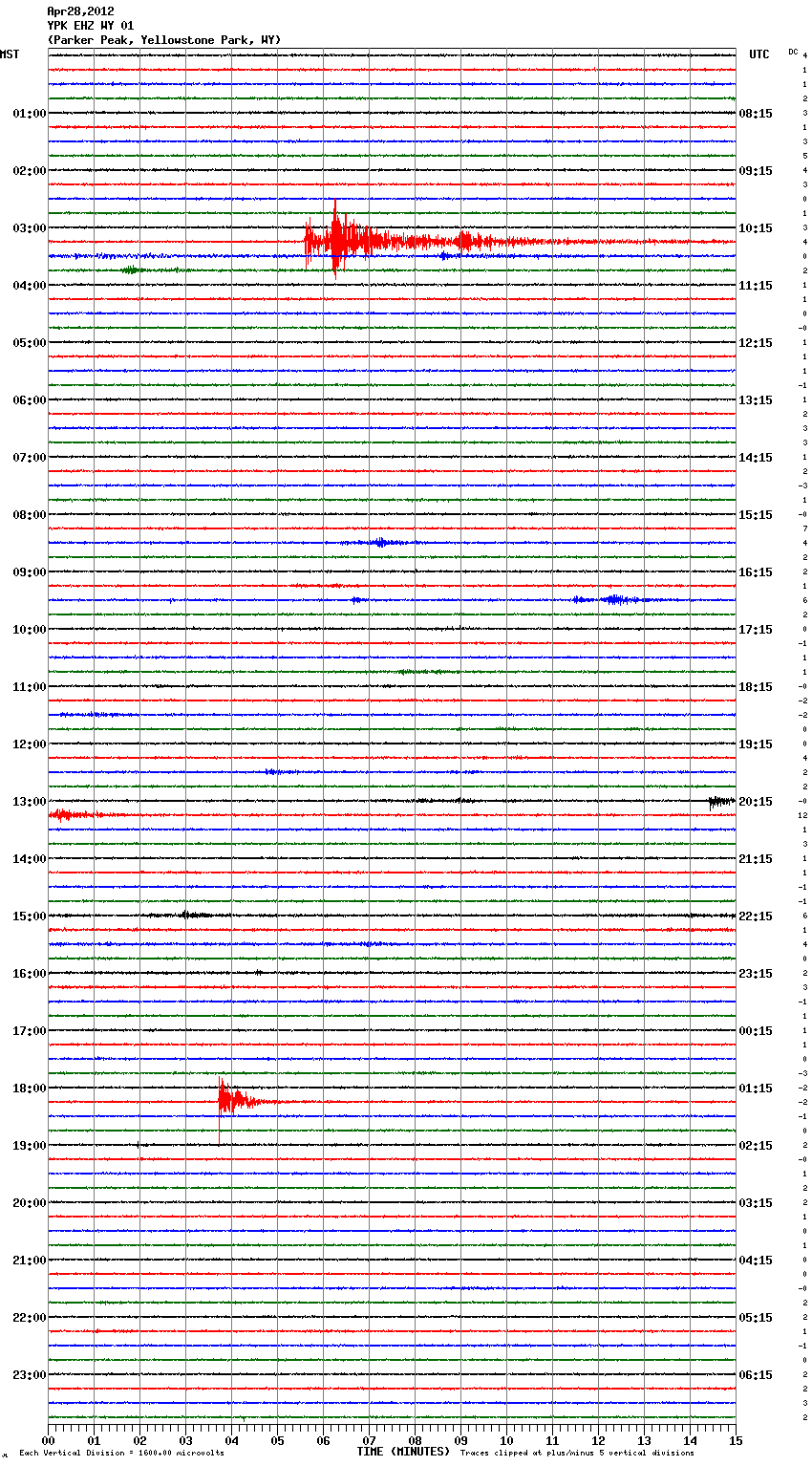Viewport: 812px width, 1466px height.
Task: Click the 10:15 UTC time label
Action: (x=756, y=228)
